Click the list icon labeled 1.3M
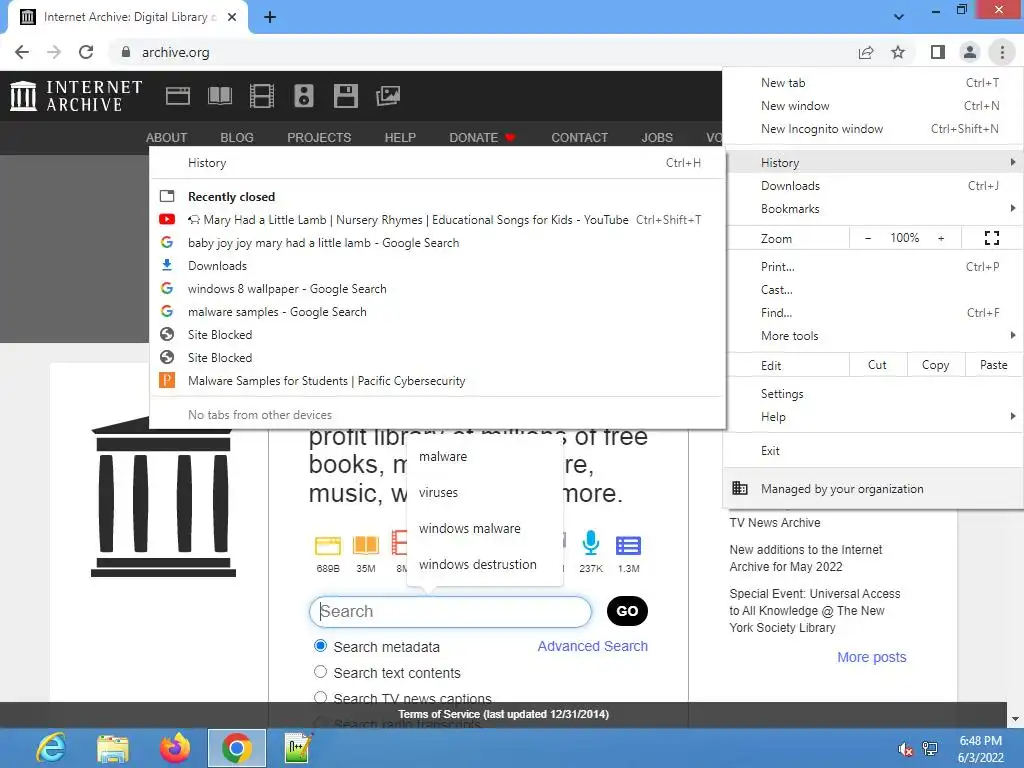 (628, 545)
